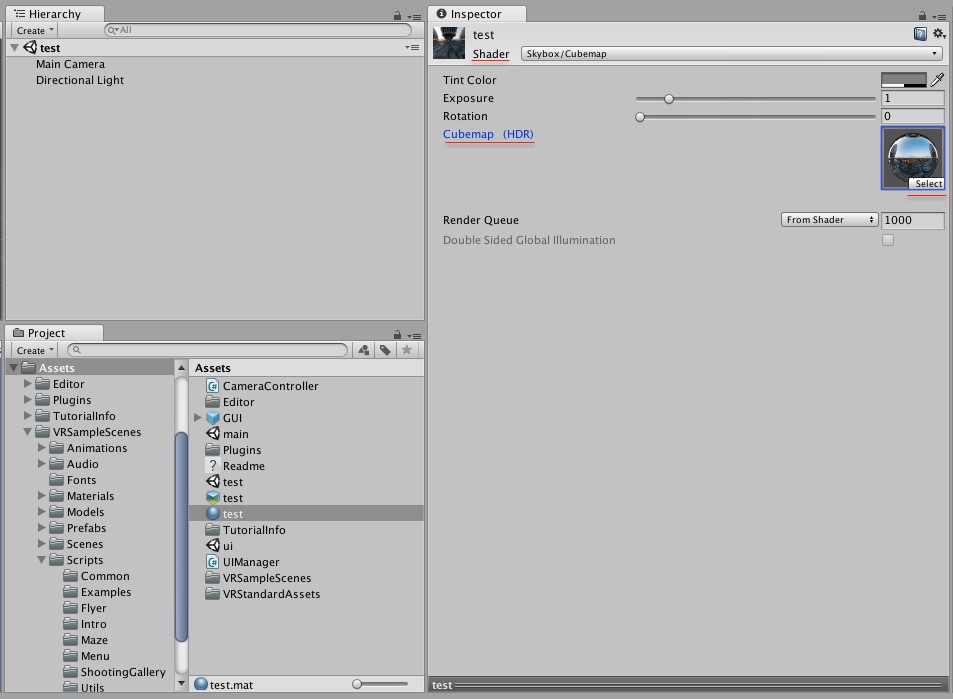
Task: Collapse the test scene in Hierarchy
Action: click(15, 47)
